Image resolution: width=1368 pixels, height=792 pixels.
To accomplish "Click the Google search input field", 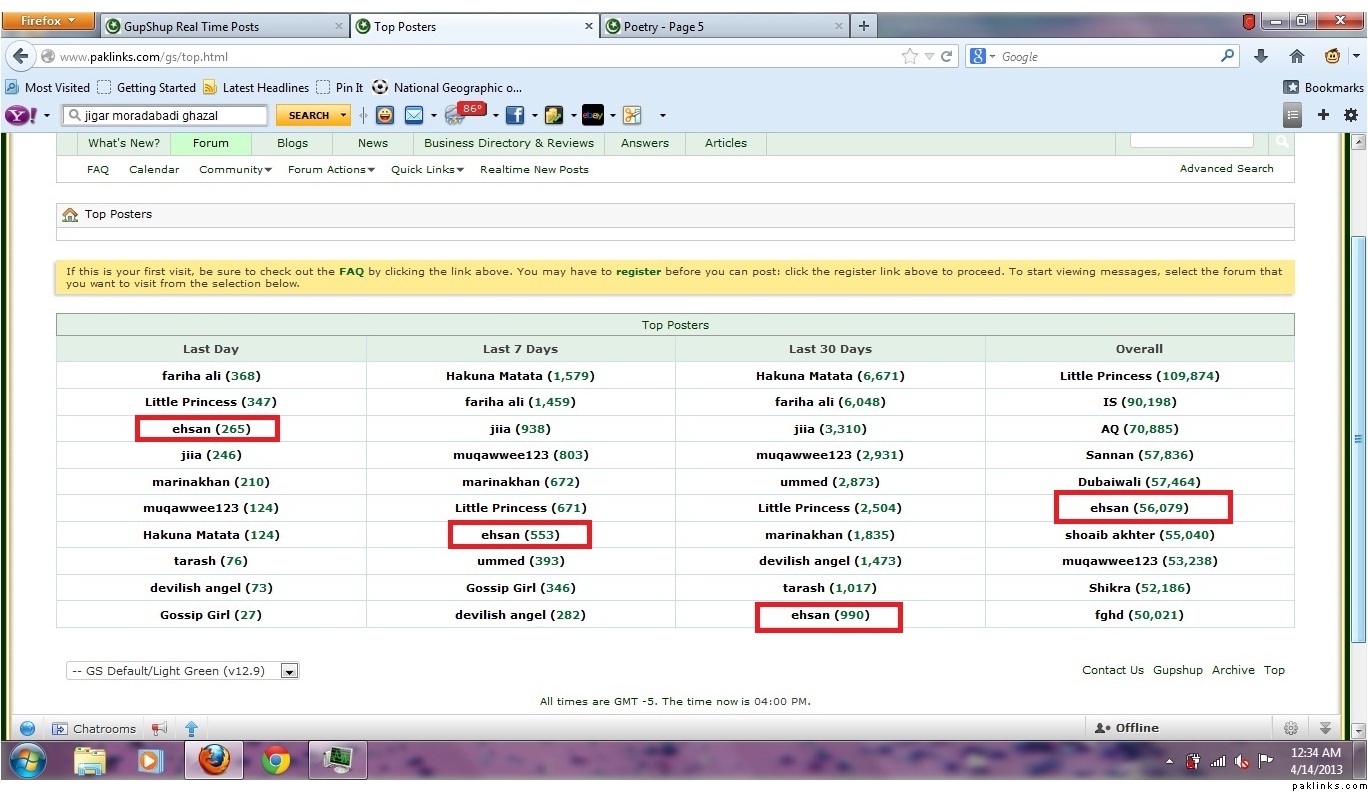I will click(x=1107, y=56).
